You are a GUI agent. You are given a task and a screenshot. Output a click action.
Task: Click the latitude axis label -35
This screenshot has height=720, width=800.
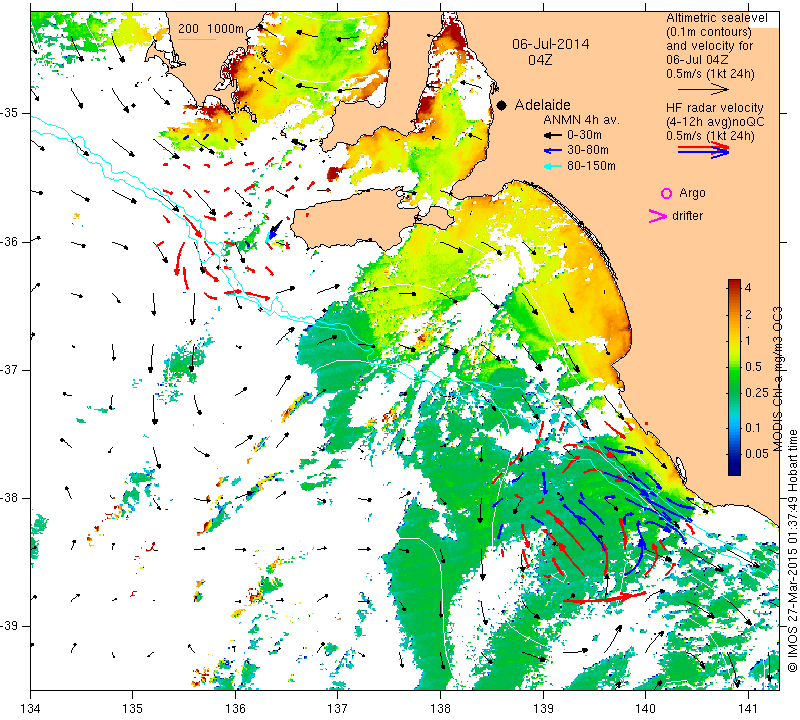[11, 113]
